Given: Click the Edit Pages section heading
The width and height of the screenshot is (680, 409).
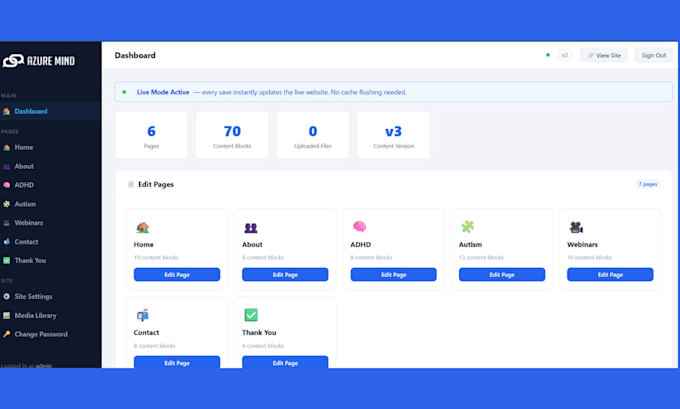Looking at the screenshot, I should click(156, 184).
